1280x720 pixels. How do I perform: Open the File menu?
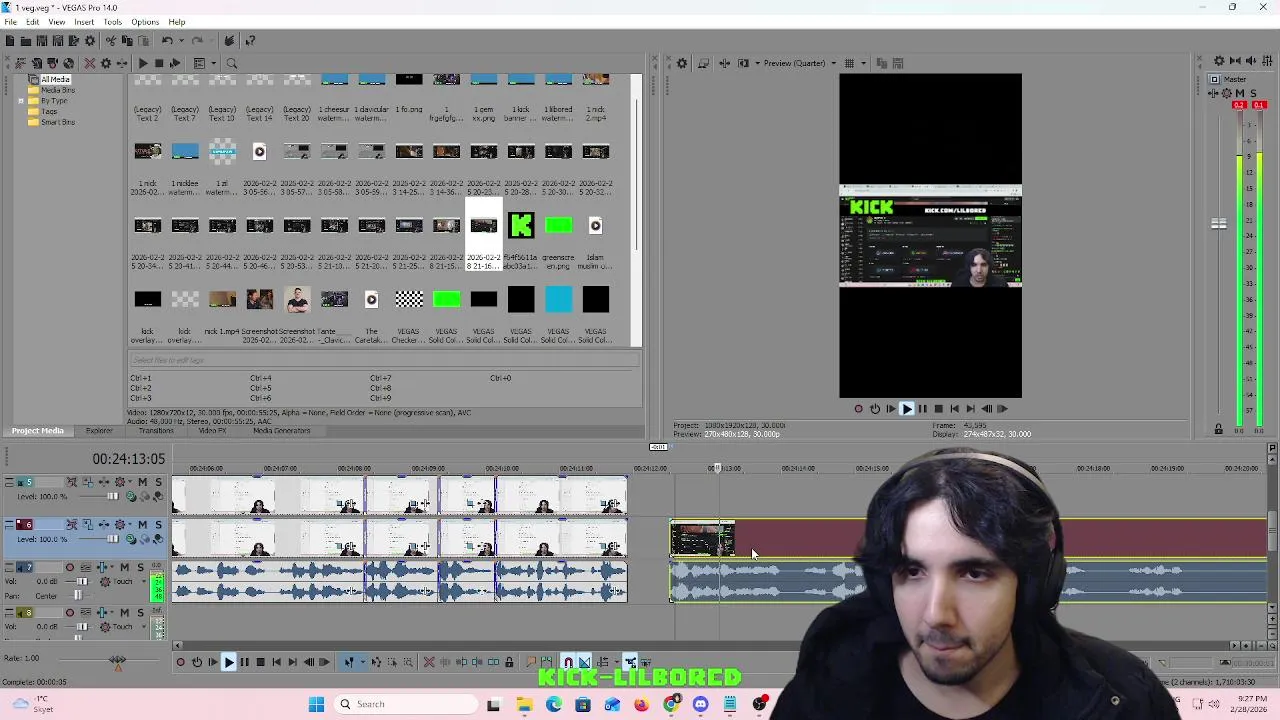coord(10,21)
